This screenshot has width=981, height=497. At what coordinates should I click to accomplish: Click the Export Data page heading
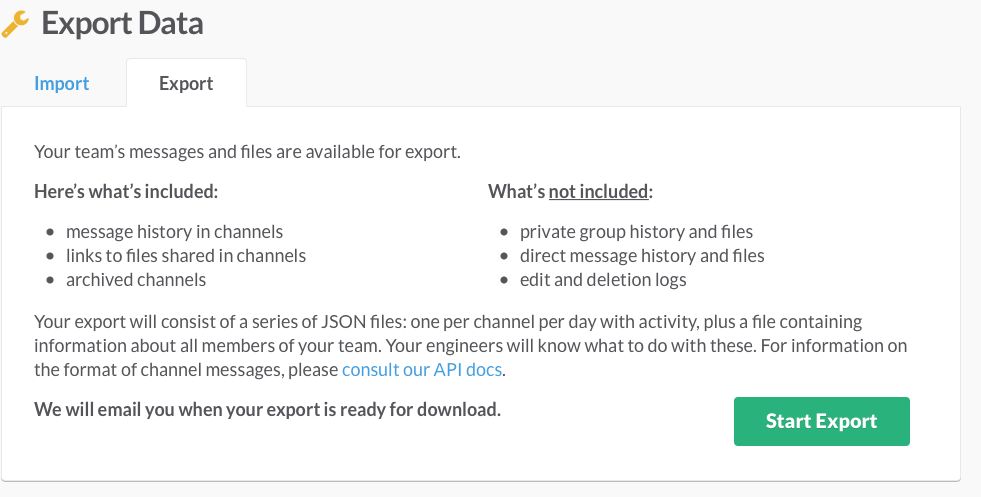[122, 23]
